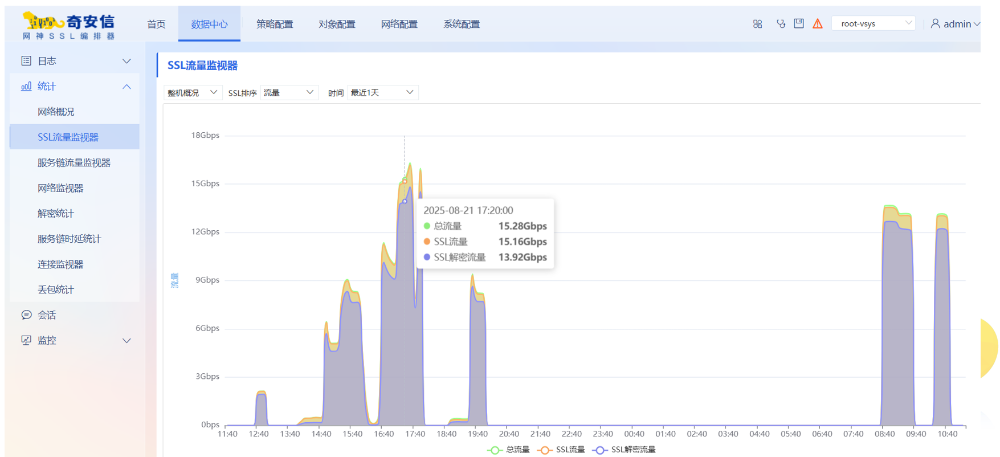Click the dashboard grid icon in header
Image resolution: width=1000 pixels, height=457 pixels.
758,24
